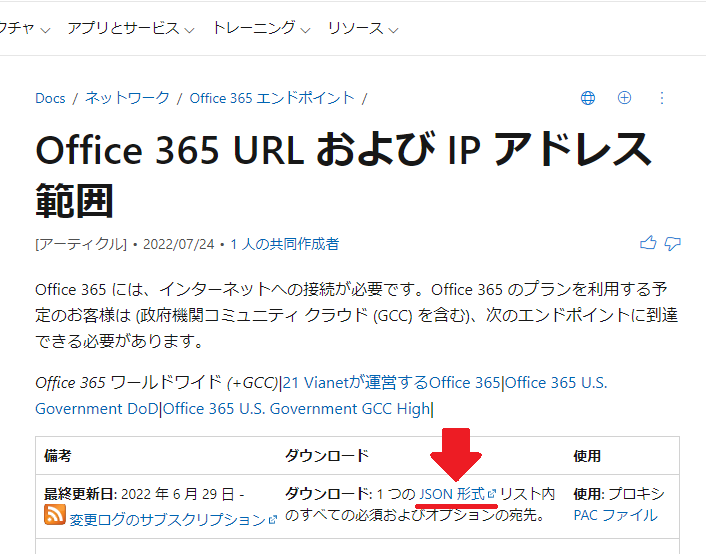The image size is (706, 554).
Task: Open the language globe icon
Action: [x=588, y=98]
